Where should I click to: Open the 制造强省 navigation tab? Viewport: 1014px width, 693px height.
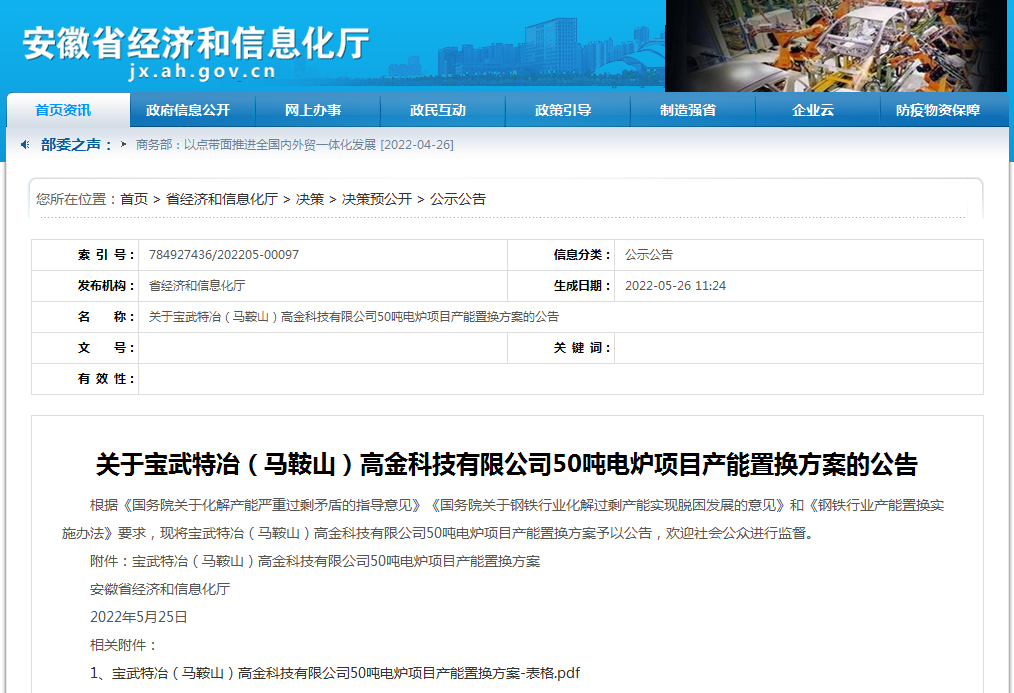(688, 110)
